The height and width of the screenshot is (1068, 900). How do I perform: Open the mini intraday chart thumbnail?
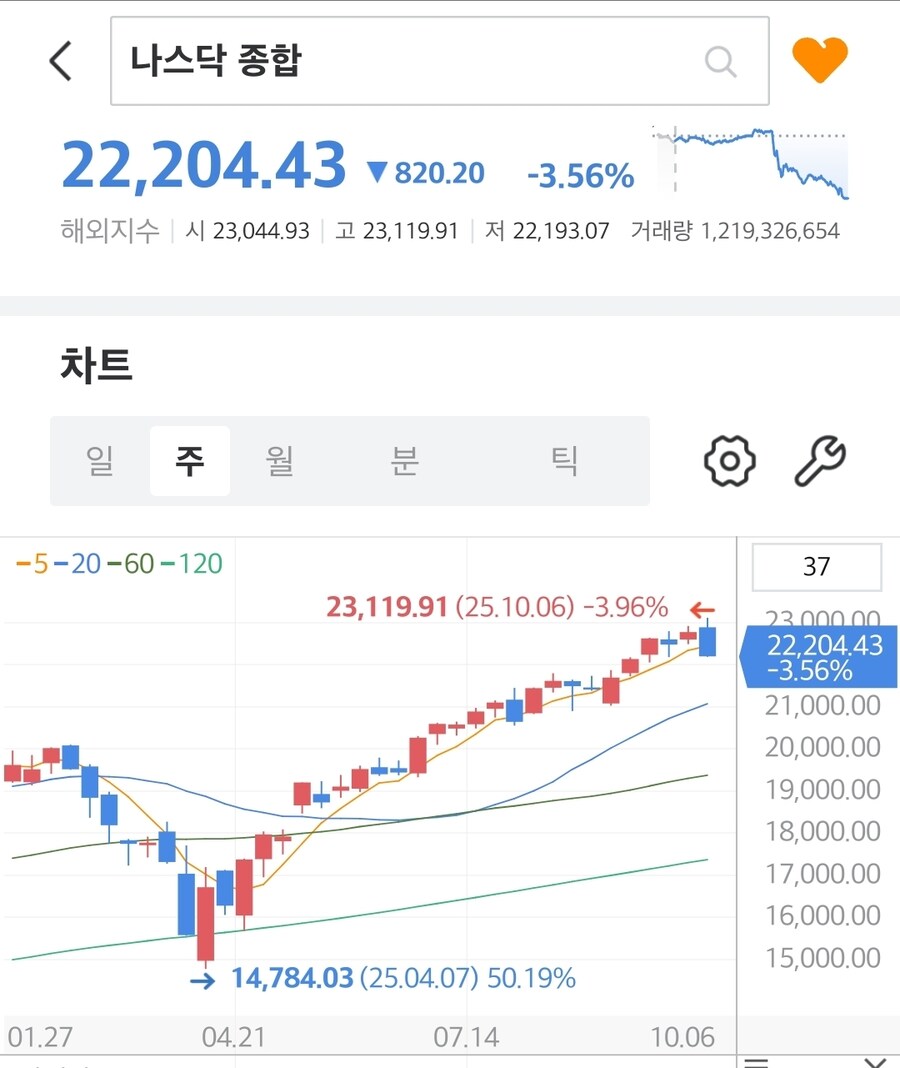pos(751,162)
